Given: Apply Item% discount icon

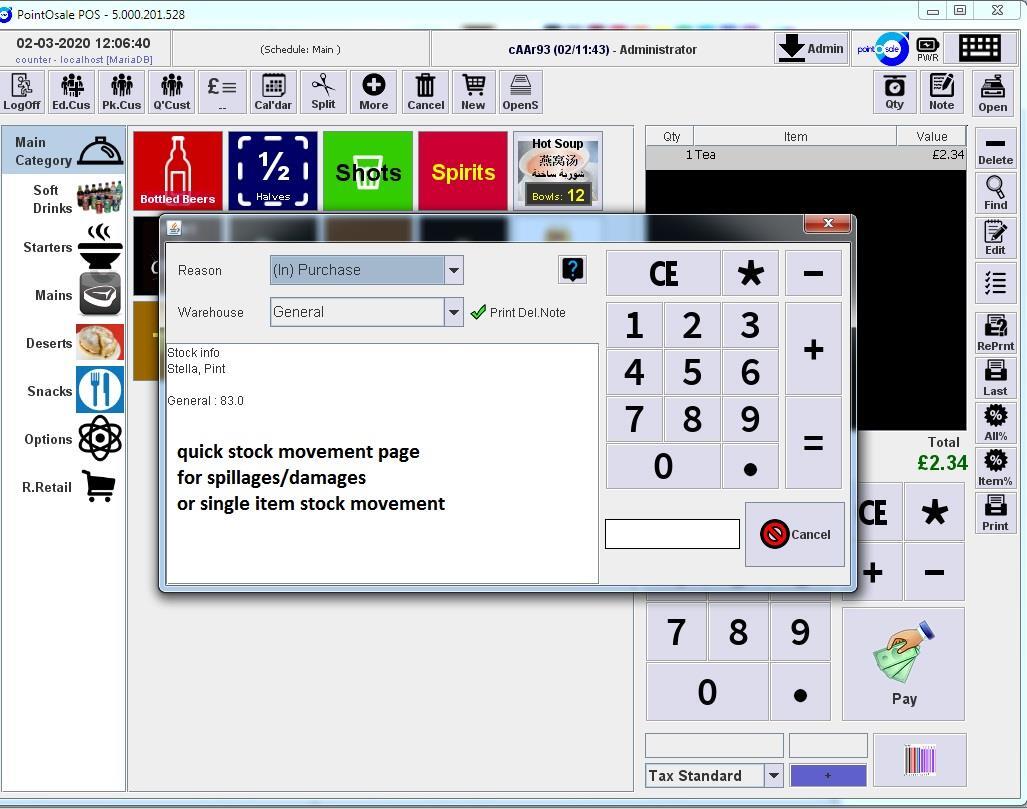Looking at the screenshot, I should (x=995, y=468).
